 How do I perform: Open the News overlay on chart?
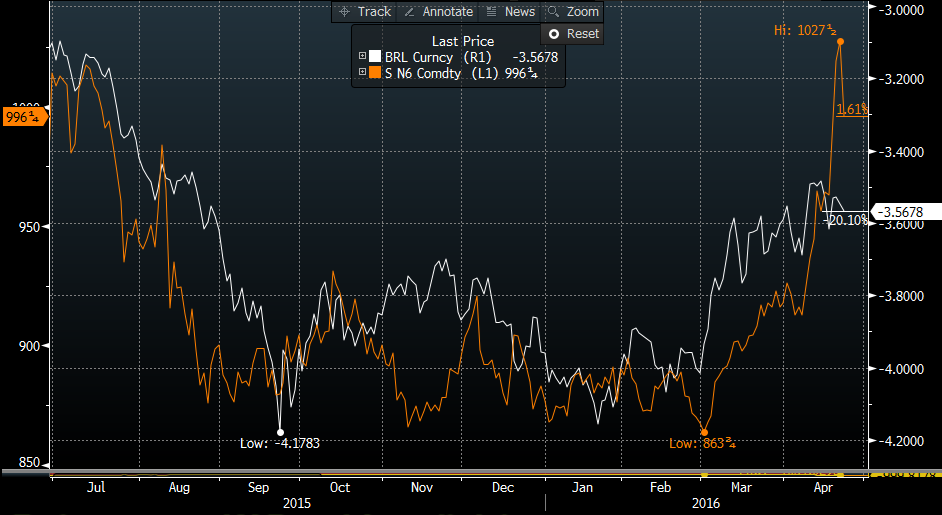(510, 11)
